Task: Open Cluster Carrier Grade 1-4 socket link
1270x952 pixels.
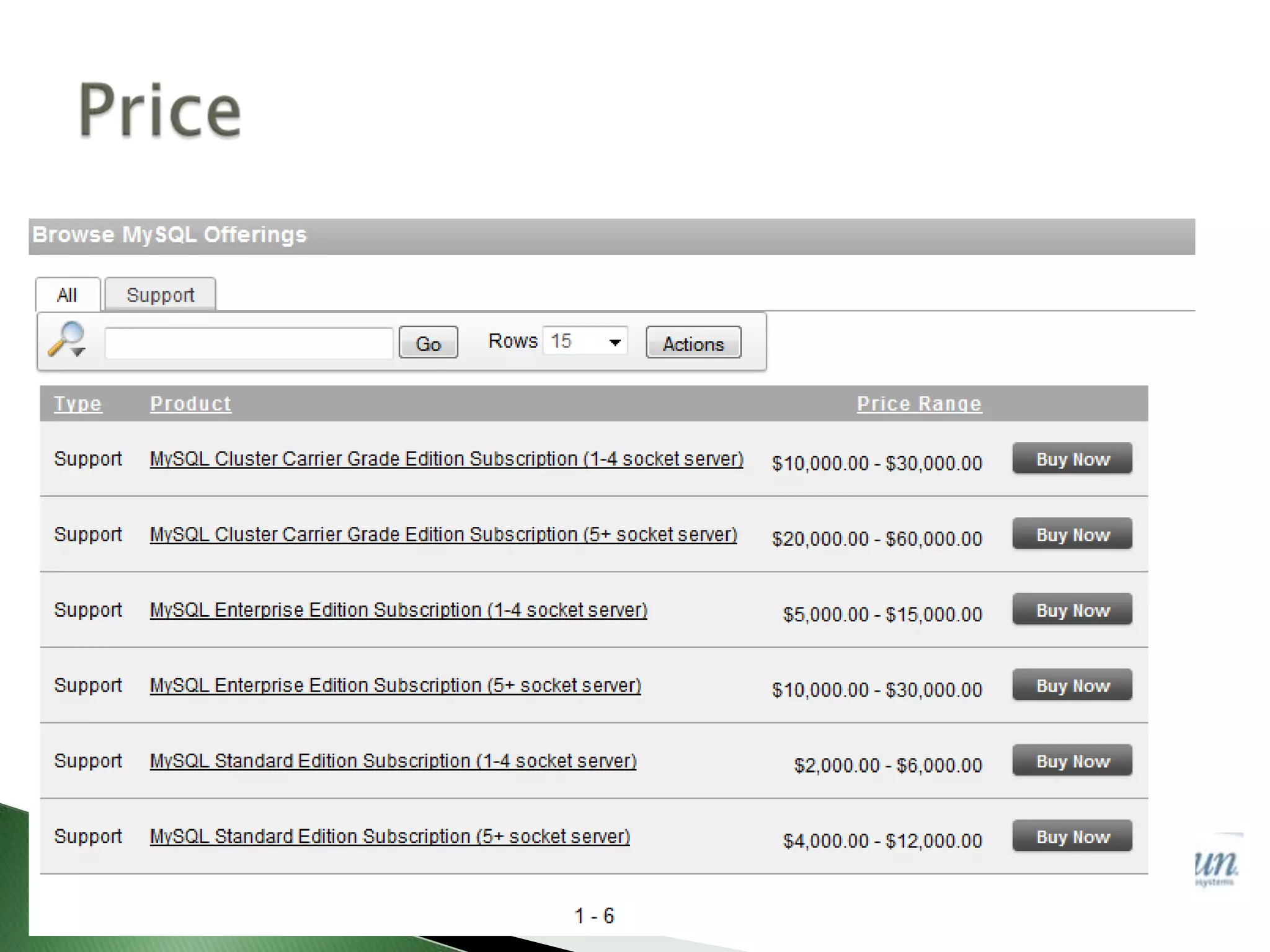Action: point(446,459)
